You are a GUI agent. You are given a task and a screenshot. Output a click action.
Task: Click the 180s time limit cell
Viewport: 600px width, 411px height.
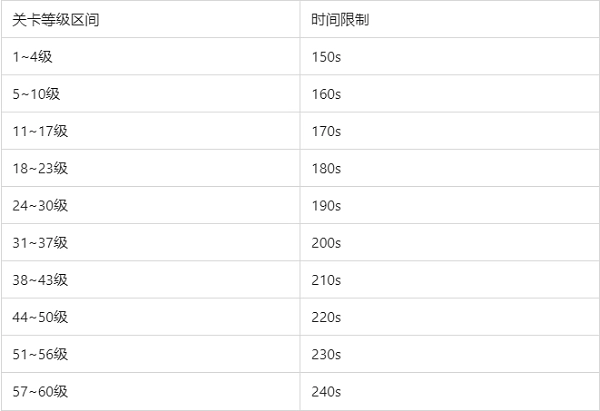327,168
